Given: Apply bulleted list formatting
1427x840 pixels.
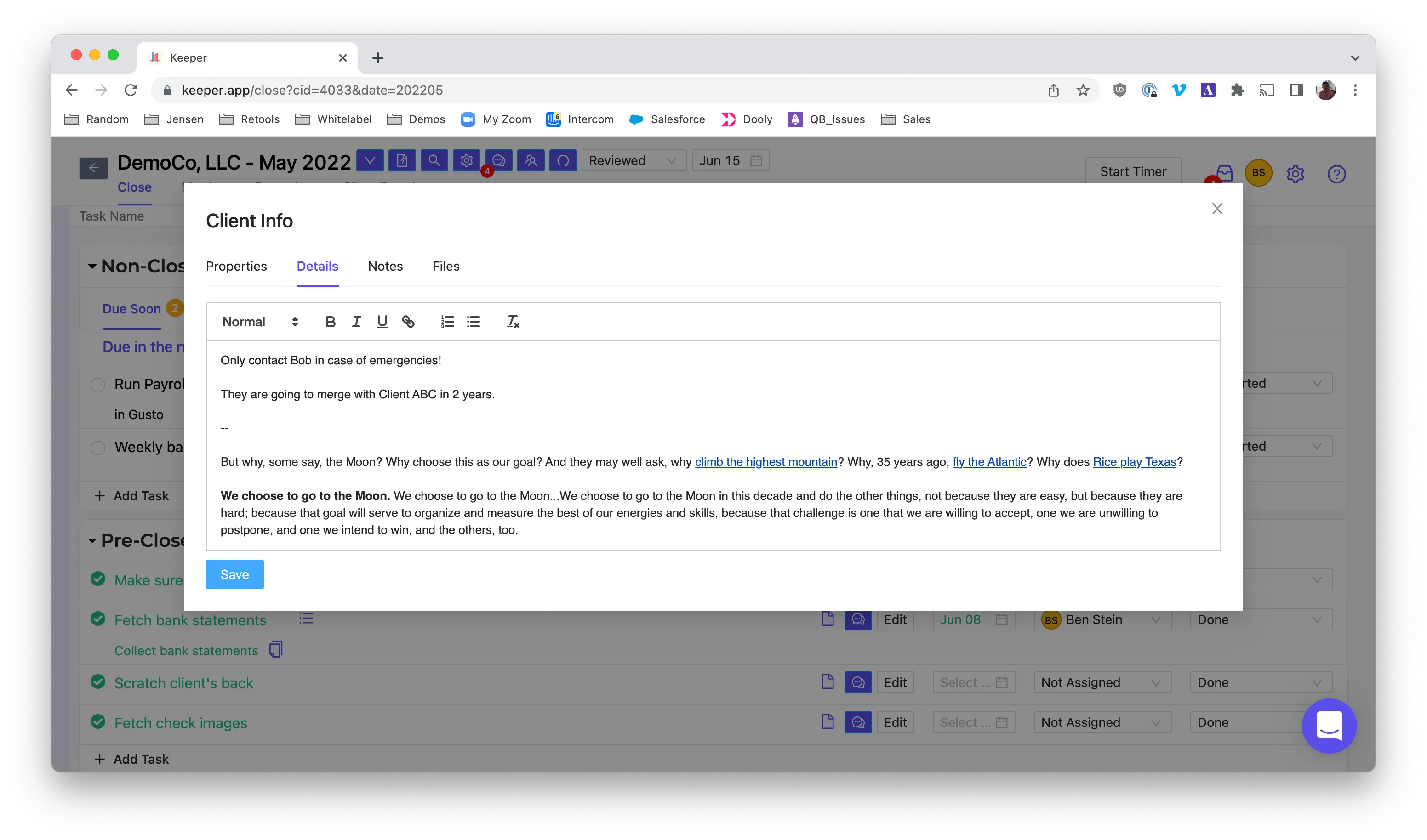Looking at the screenshot, I should (474, 322).
